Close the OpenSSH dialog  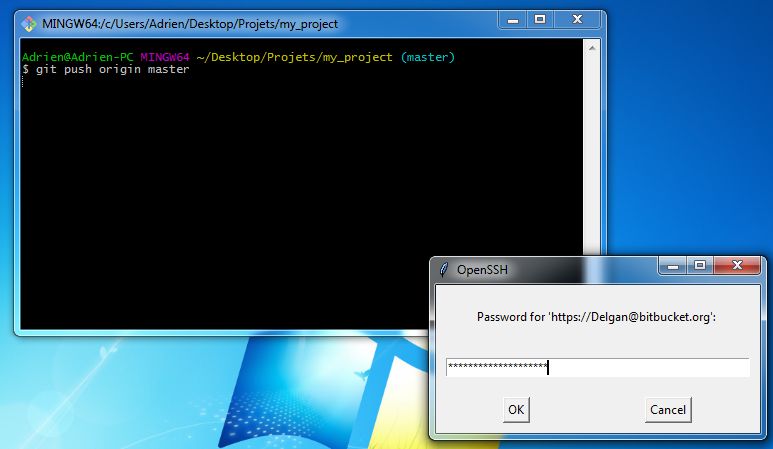point(738,266)
